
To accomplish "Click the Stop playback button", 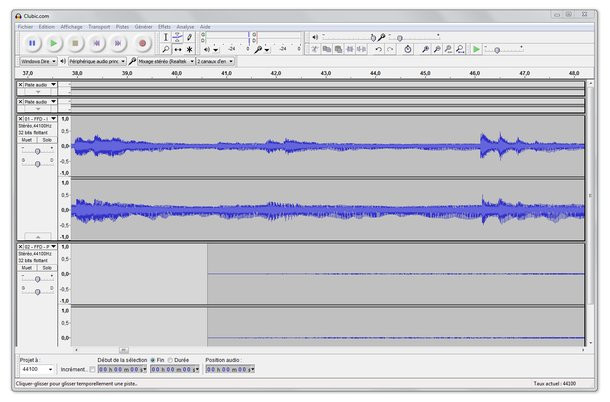I will point(76,43).
